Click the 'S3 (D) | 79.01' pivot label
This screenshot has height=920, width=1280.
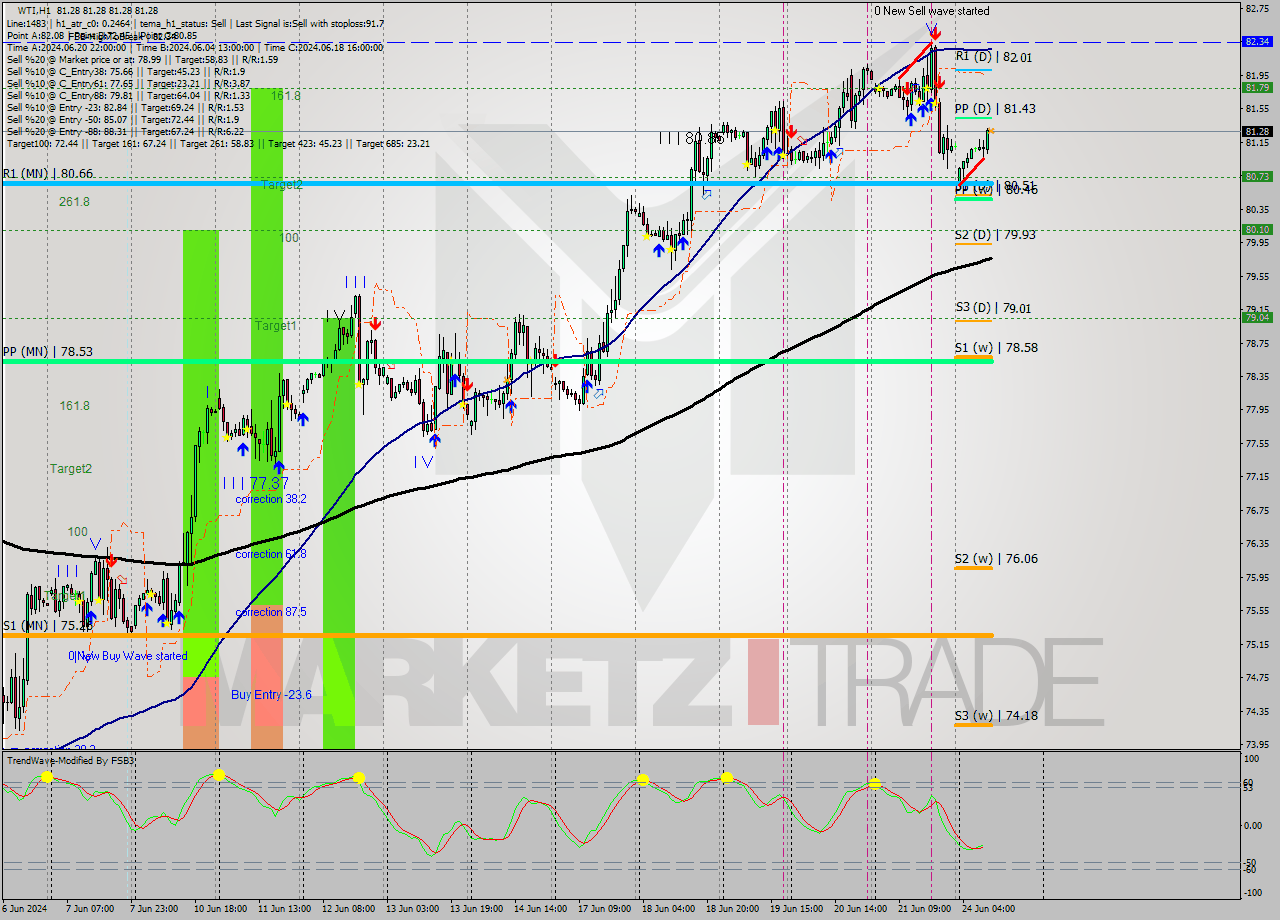[995, 308]
